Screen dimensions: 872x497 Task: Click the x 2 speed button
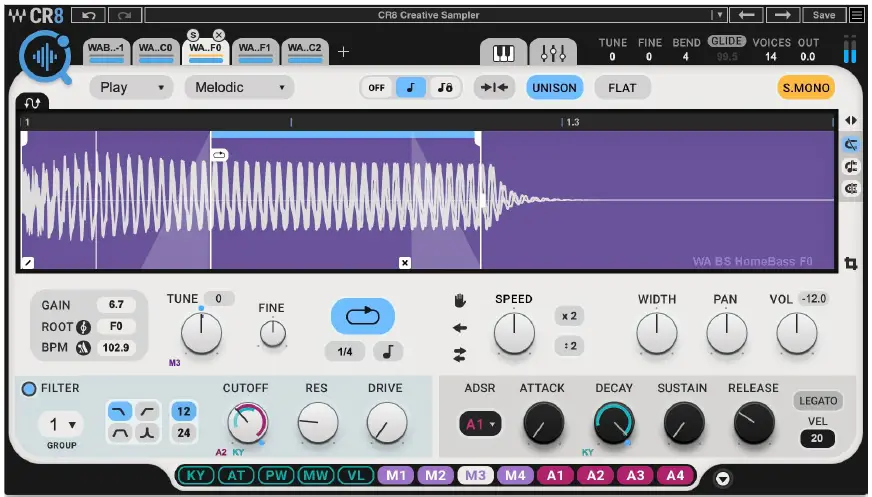569,316
